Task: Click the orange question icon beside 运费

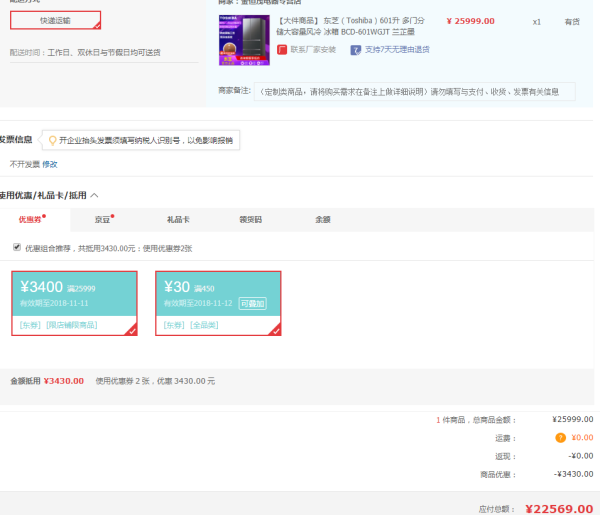Action: (560, 438)
